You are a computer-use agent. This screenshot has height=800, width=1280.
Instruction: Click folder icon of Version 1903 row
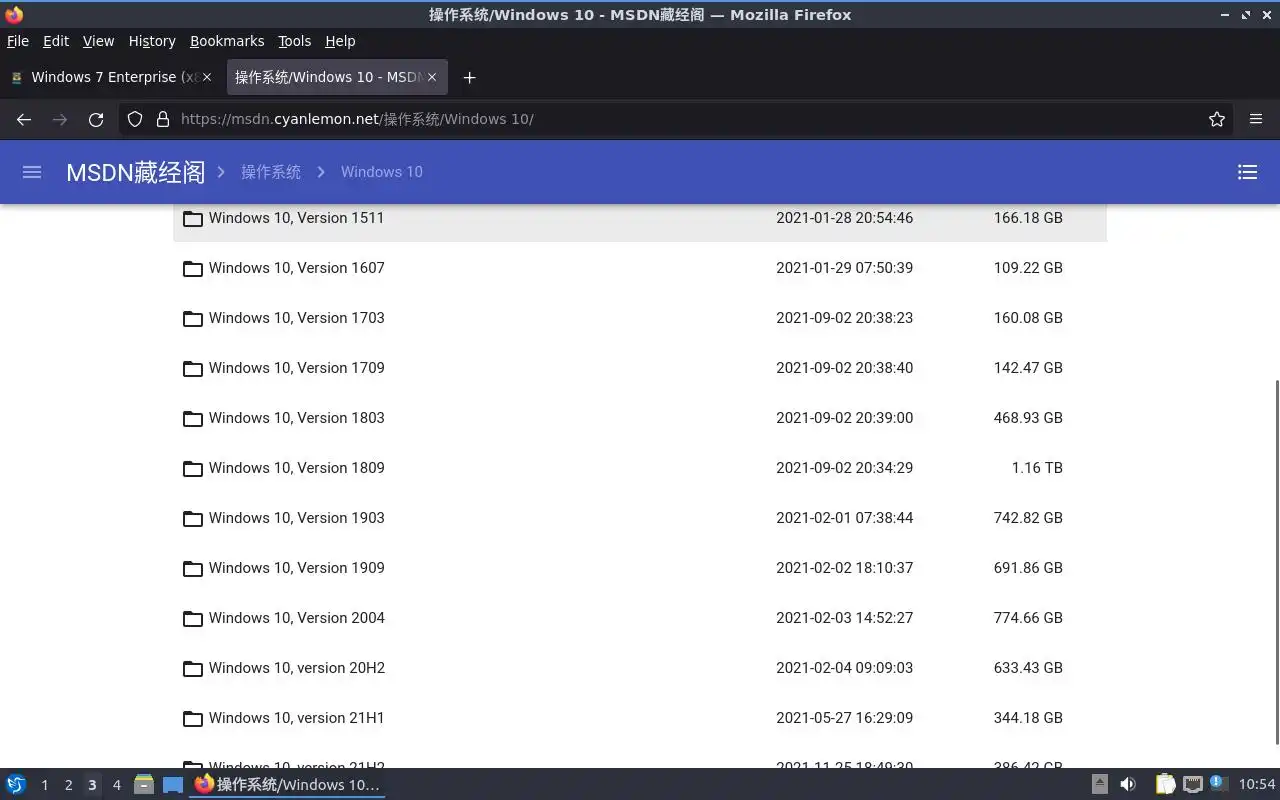[193, 518]
